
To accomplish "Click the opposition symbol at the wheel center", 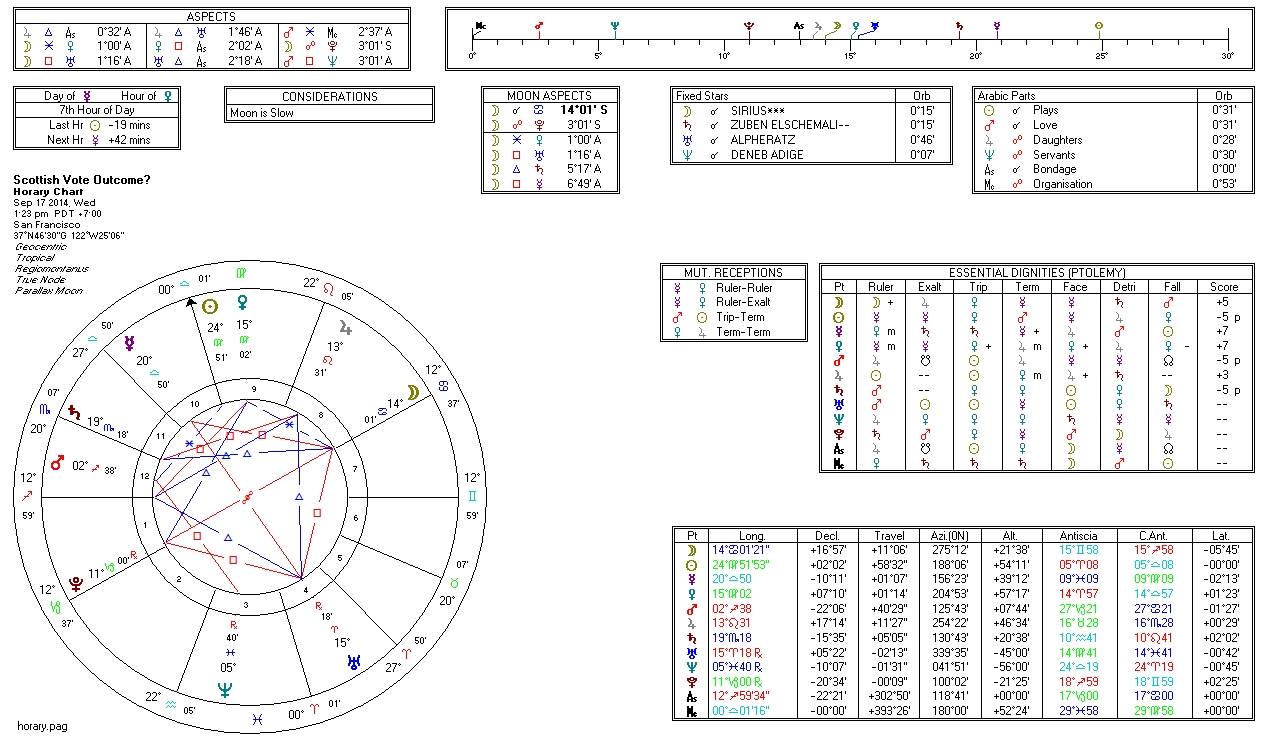I will click(247, 497).
